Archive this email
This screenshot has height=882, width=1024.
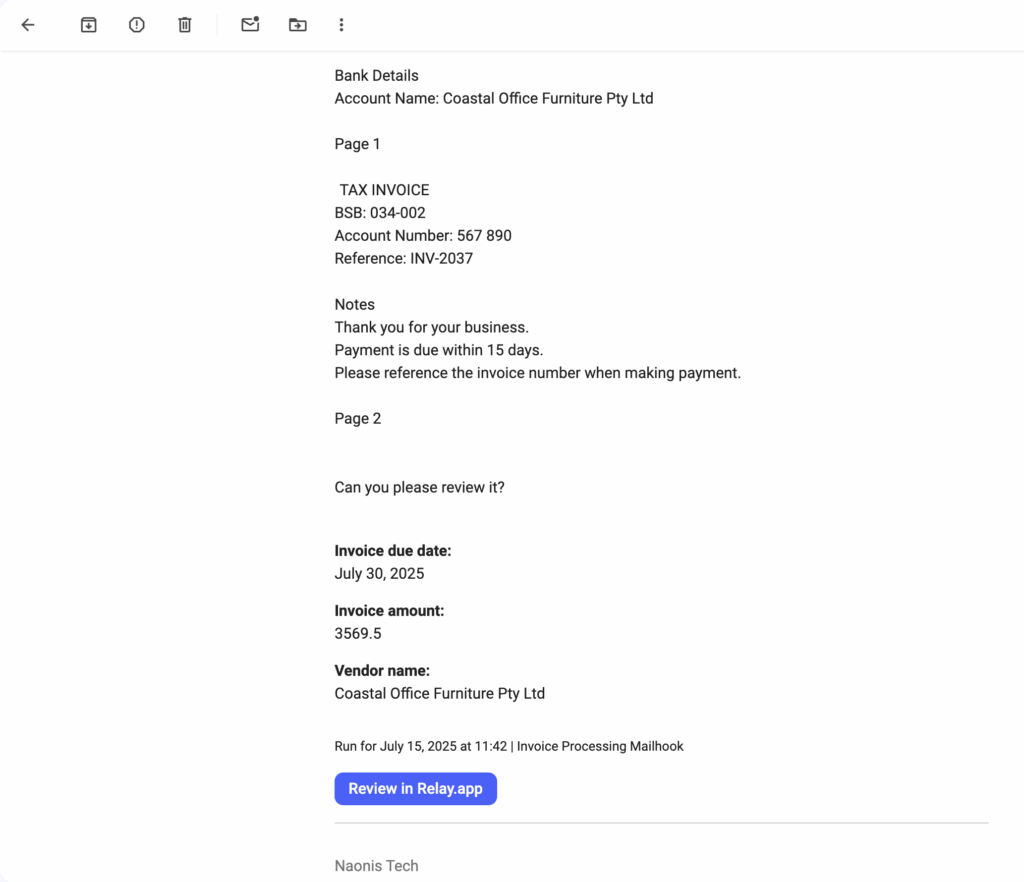point(88,25)
